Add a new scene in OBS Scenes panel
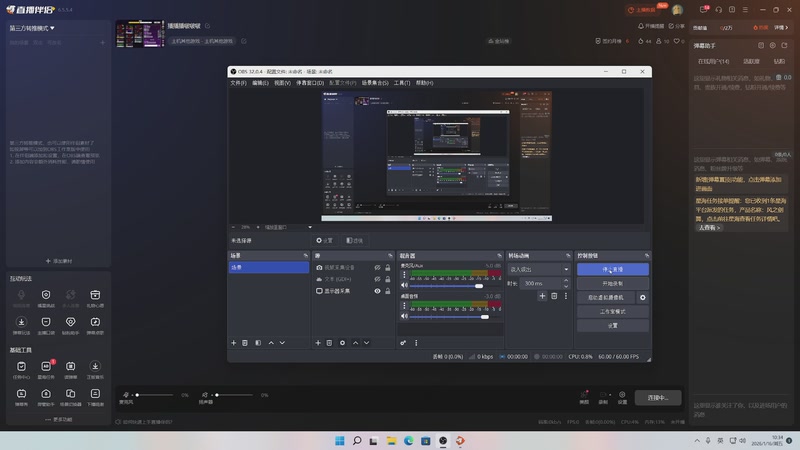800x450 pixels. click(x=234, y=343)
